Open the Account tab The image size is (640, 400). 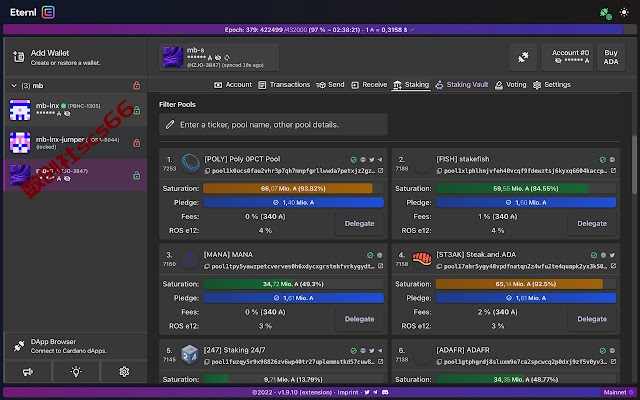233,85
